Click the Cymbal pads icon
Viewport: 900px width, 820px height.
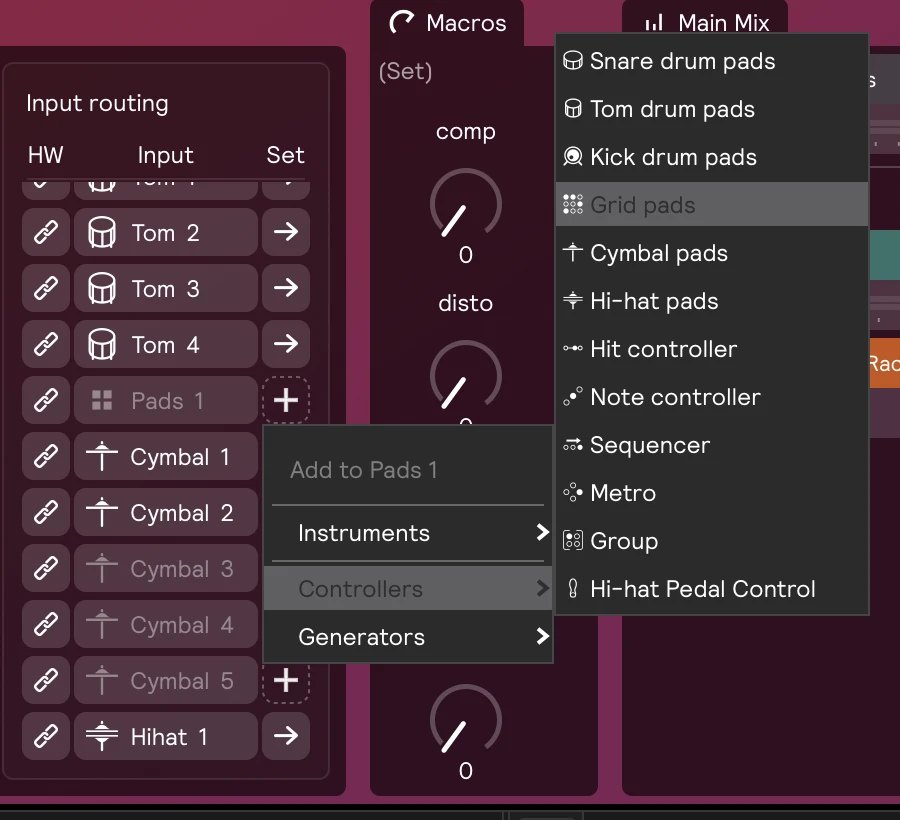(x=572, y=252)
